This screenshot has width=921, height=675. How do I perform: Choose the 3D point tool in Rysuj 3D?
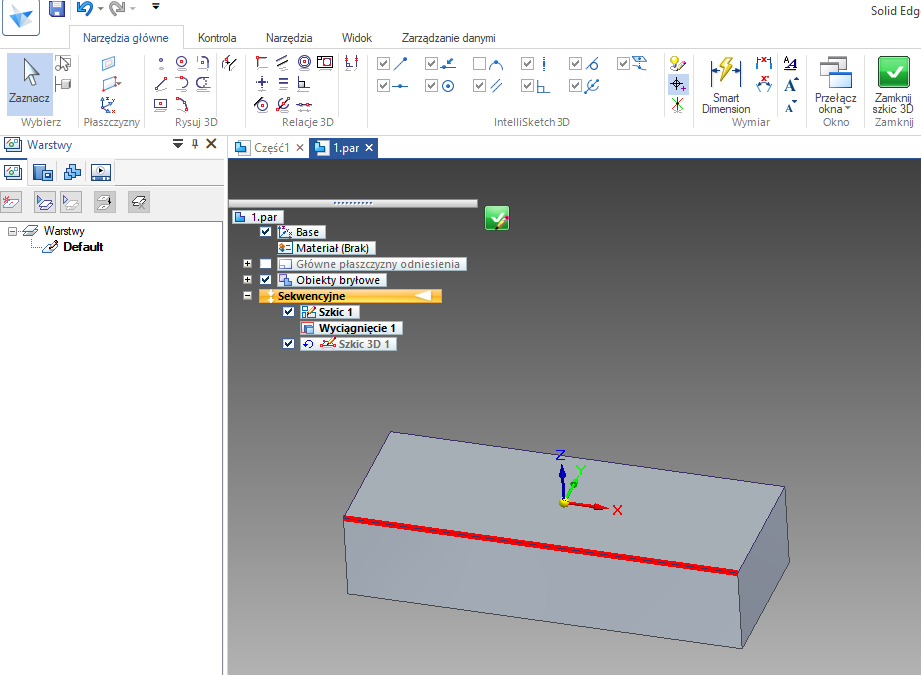(161, 63)
